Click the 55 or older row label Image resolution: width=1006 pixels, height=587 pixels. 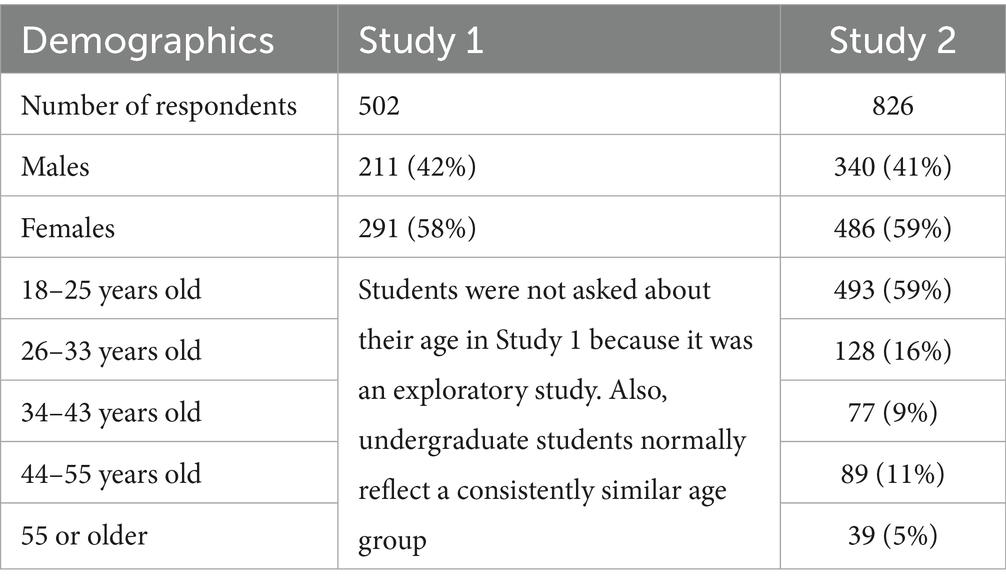(x=84, y=535)
